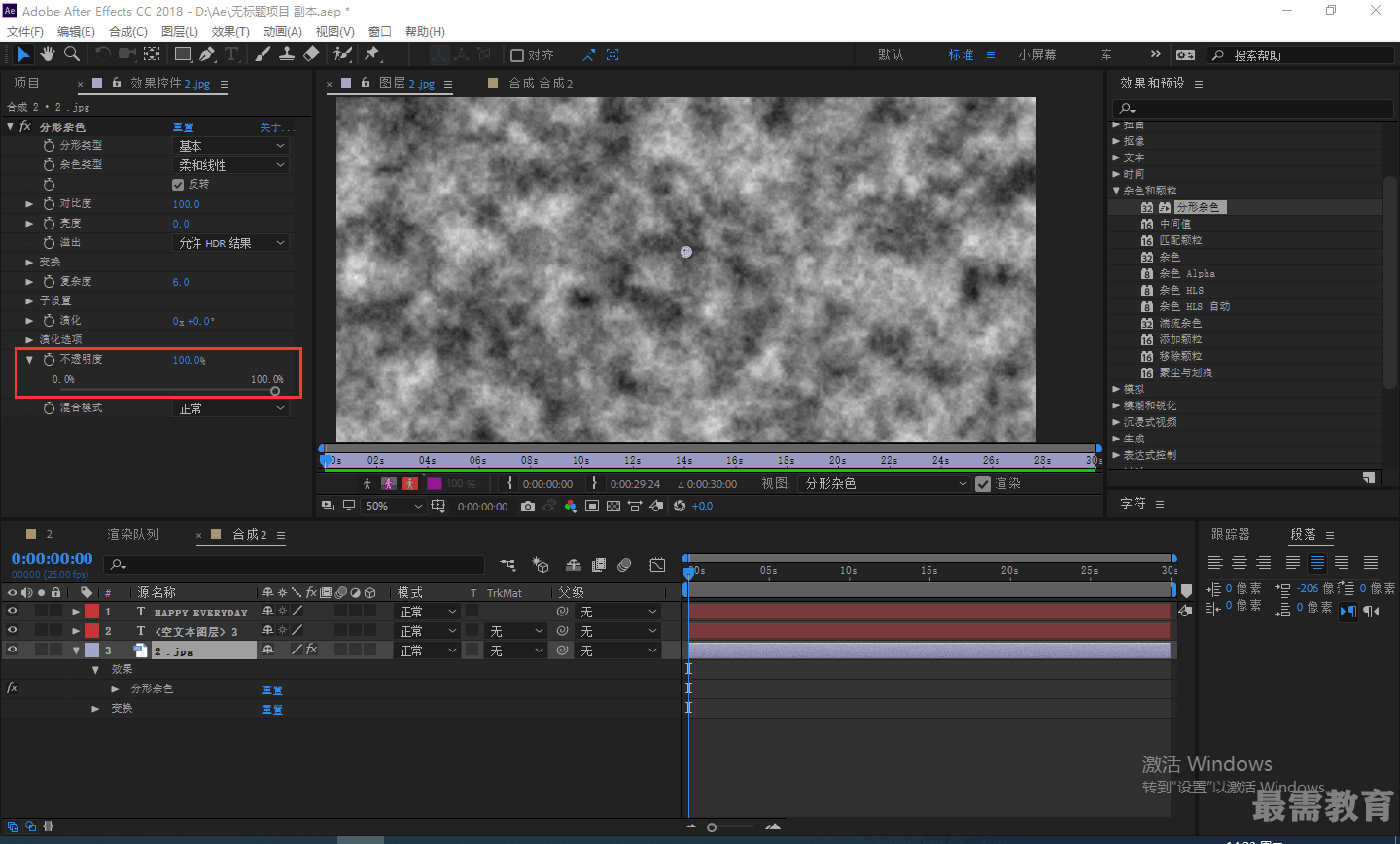The height and width of the screenshot is (844, 1400).
Task: Expand the HAPPY EVERYDAY layer properties
Action: [76, 612]
